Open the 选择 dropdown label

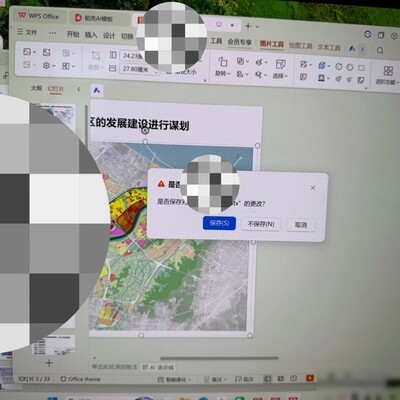[280, 76]
